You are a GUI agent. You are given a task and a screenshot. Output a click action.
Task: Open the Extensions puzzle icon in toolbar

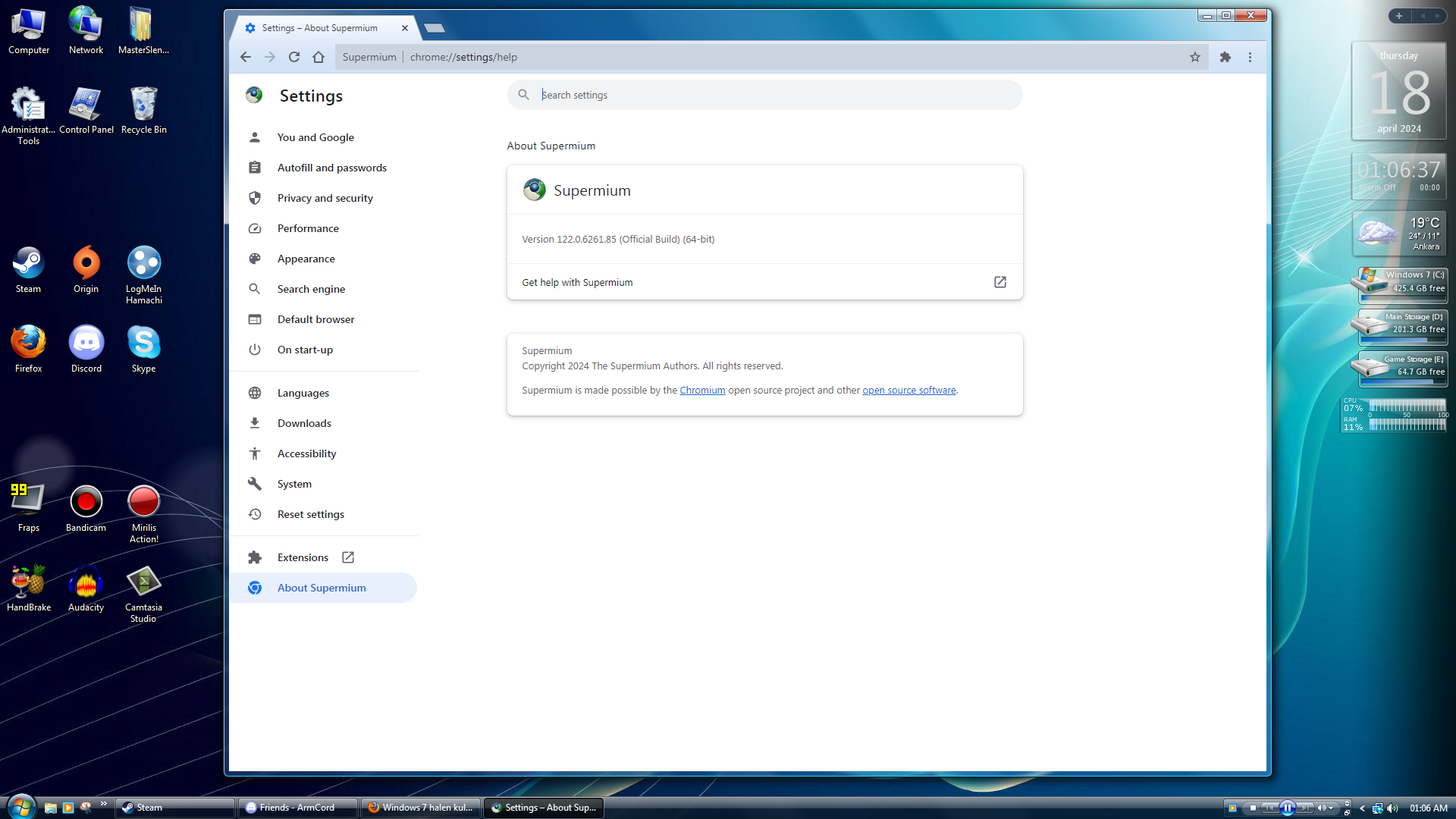click(1225, 57)
